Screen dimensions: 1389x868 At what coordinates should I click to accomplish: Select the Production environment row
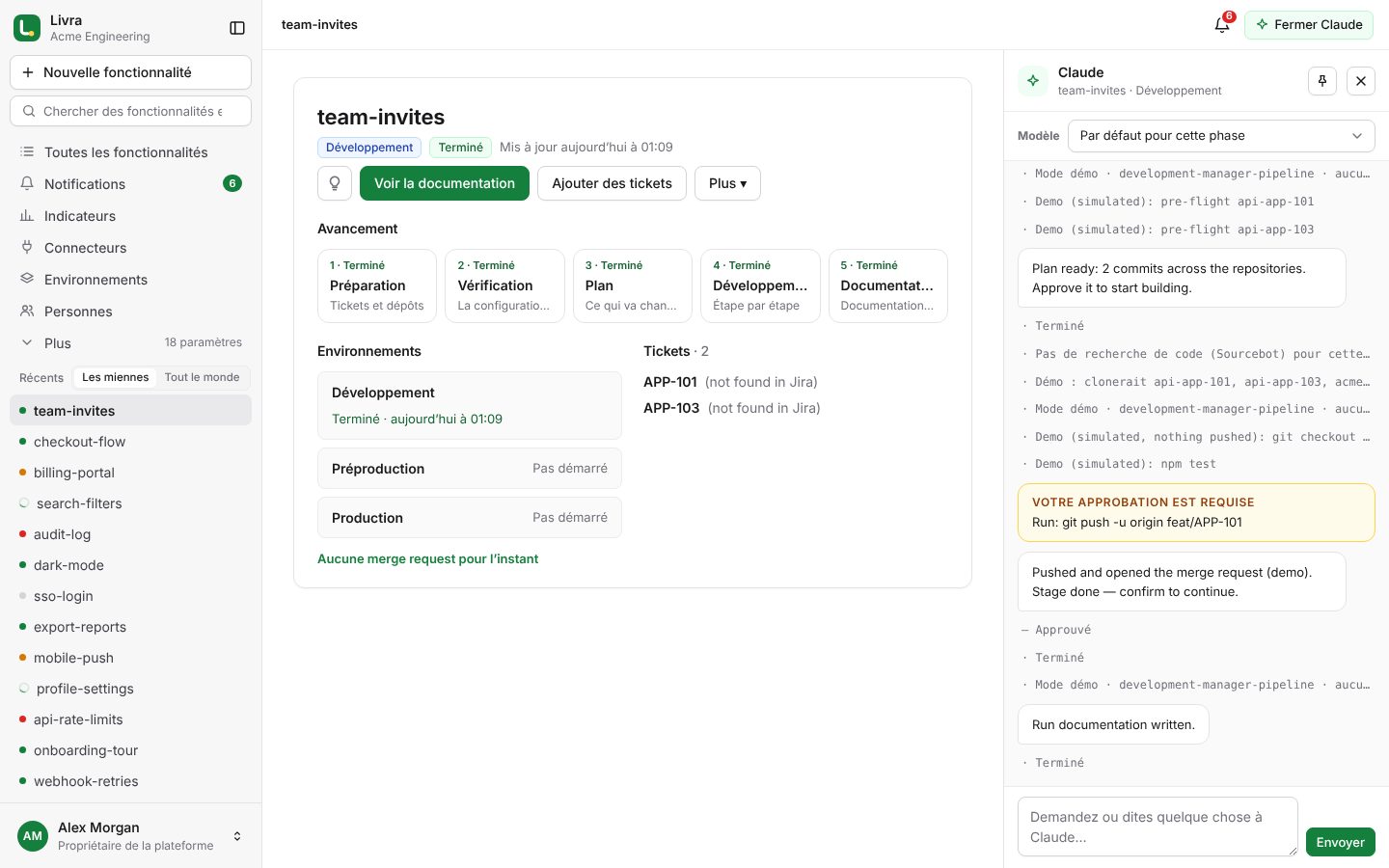coord(470,518)
